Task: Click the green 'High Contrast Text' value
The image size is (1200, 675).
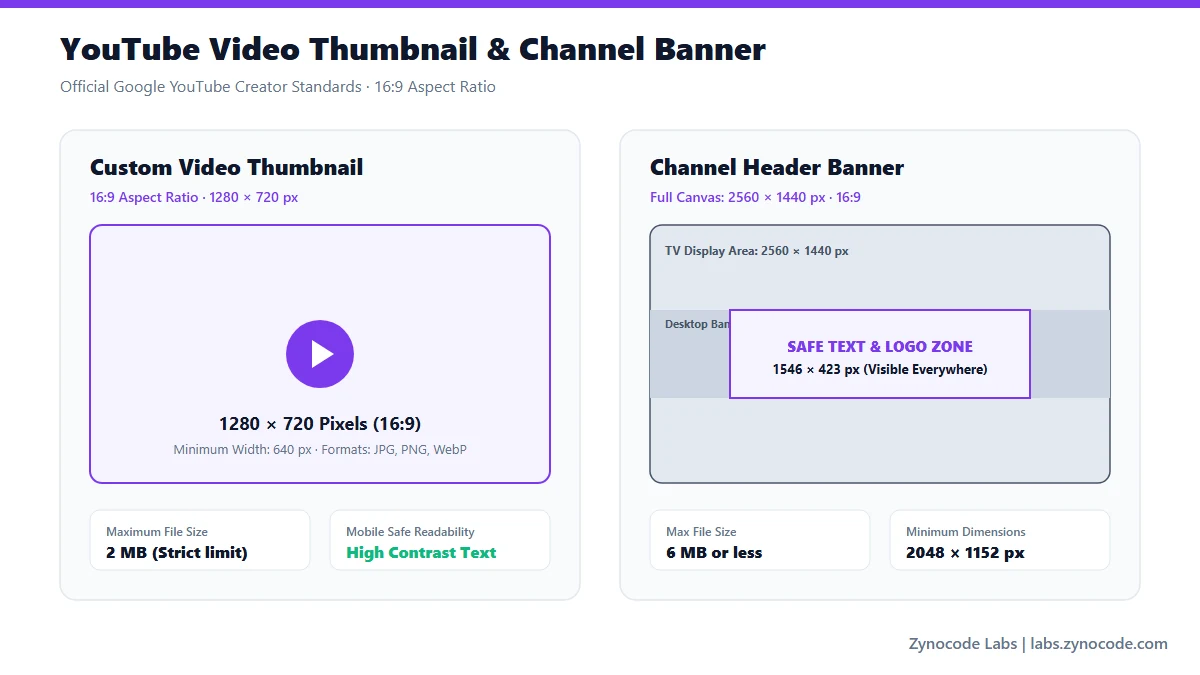Action: (421, 553)
